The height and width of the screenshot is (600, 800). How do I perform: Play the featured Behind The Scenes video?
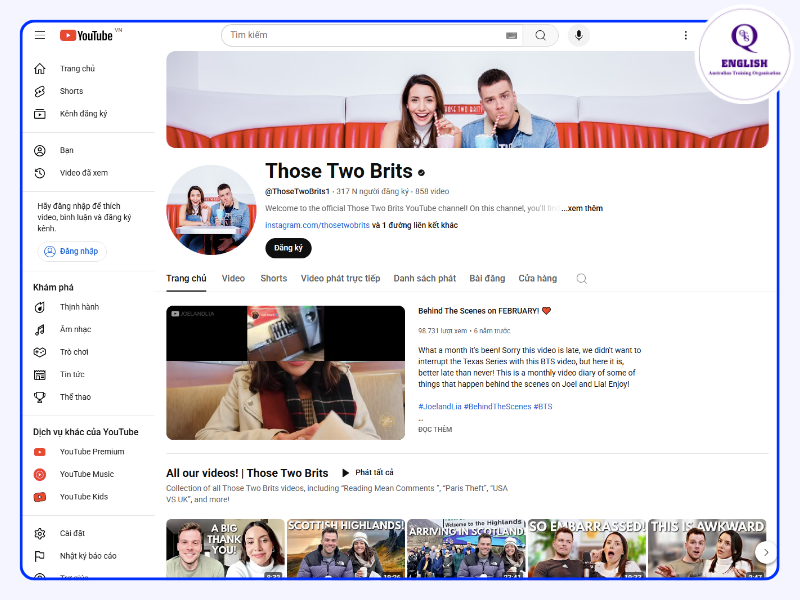pos(286,373)
